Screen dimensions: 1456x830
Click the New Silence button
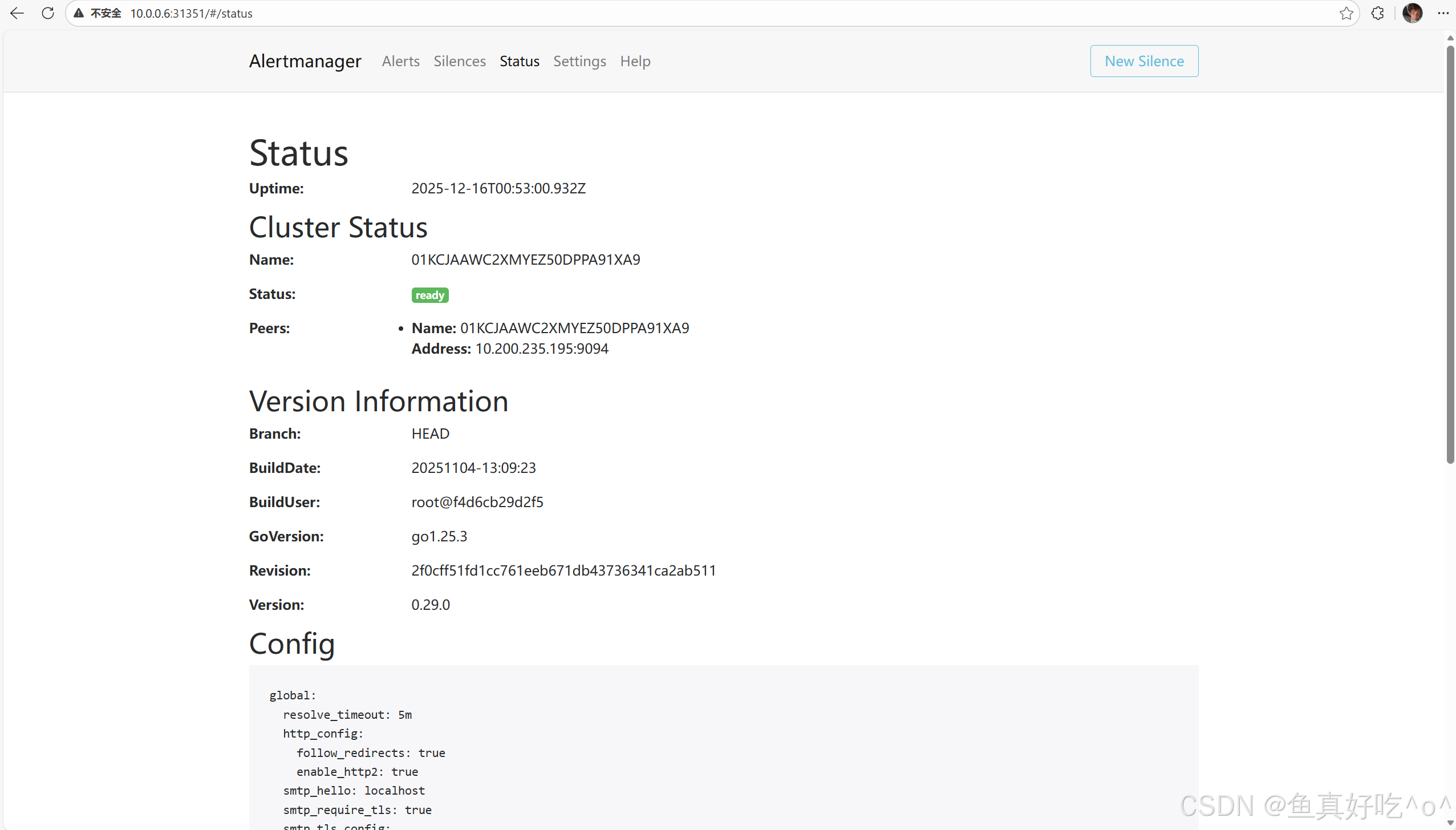point(1143,61)
